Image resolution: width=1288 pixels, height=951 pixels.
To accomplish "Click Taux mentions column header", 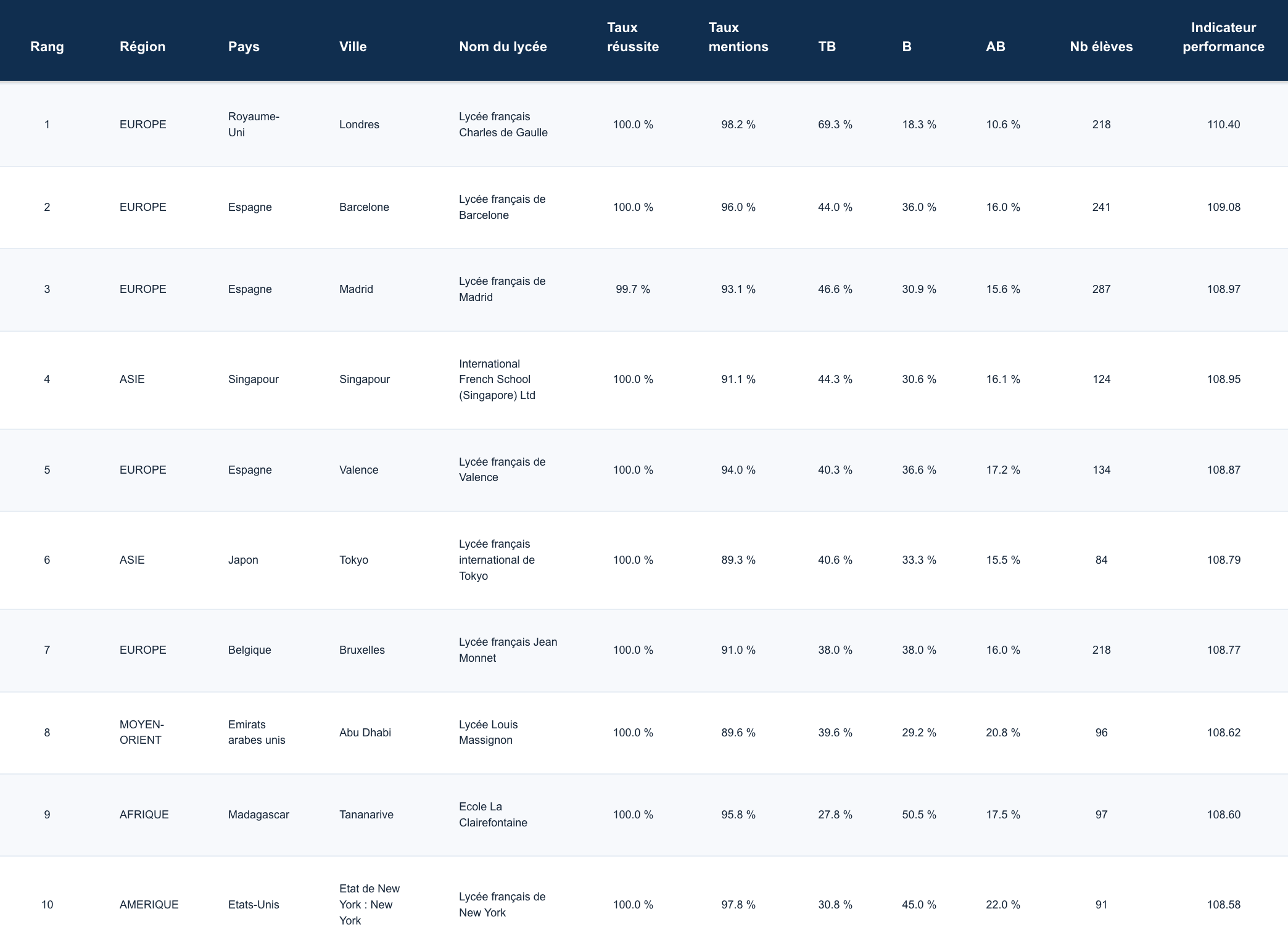I will point(738,37).
